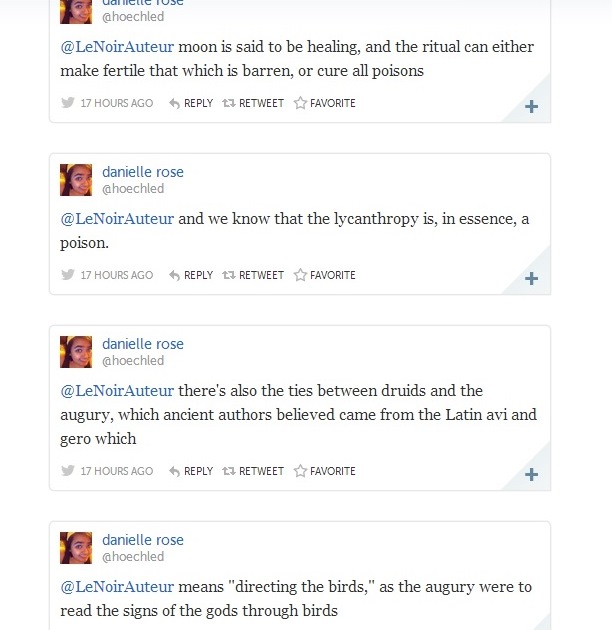Expand the moon healing tweet with plus corner
Image resolution: width=612 pixels, height=630 pixels.
531,107
